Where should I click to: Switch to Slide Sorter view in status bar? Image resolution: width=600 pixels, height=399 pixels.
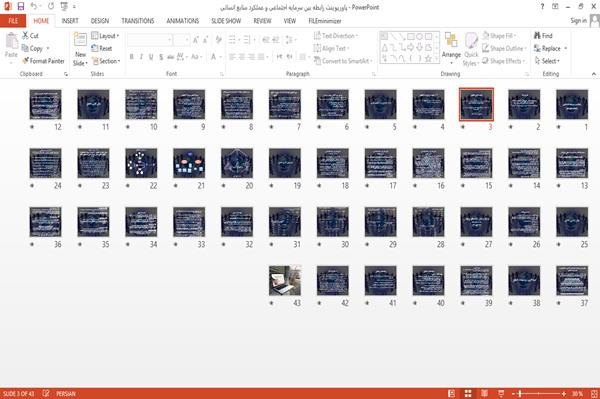click(x=468, y=393)
